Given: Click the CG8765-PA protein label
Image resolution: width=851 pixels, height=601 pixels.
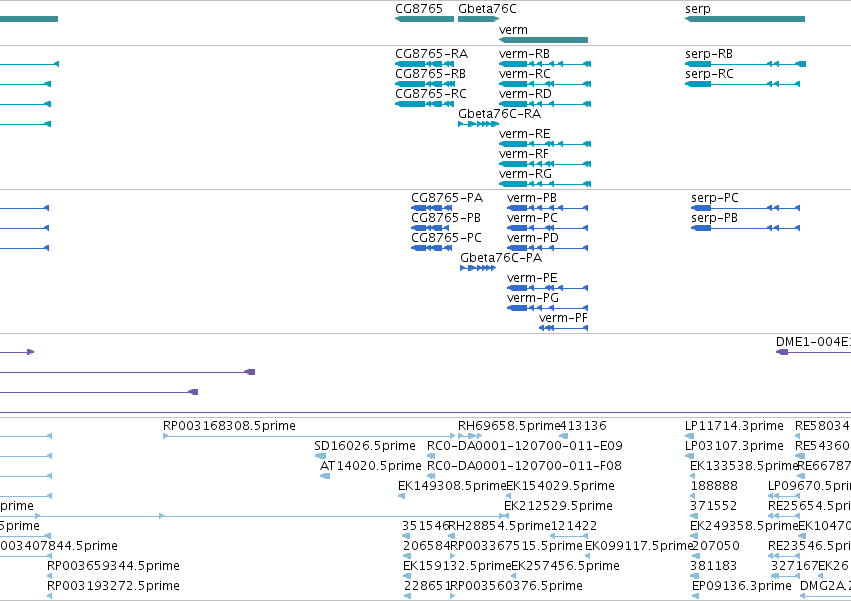Looking at the screenshot, I should coord(447,198).
